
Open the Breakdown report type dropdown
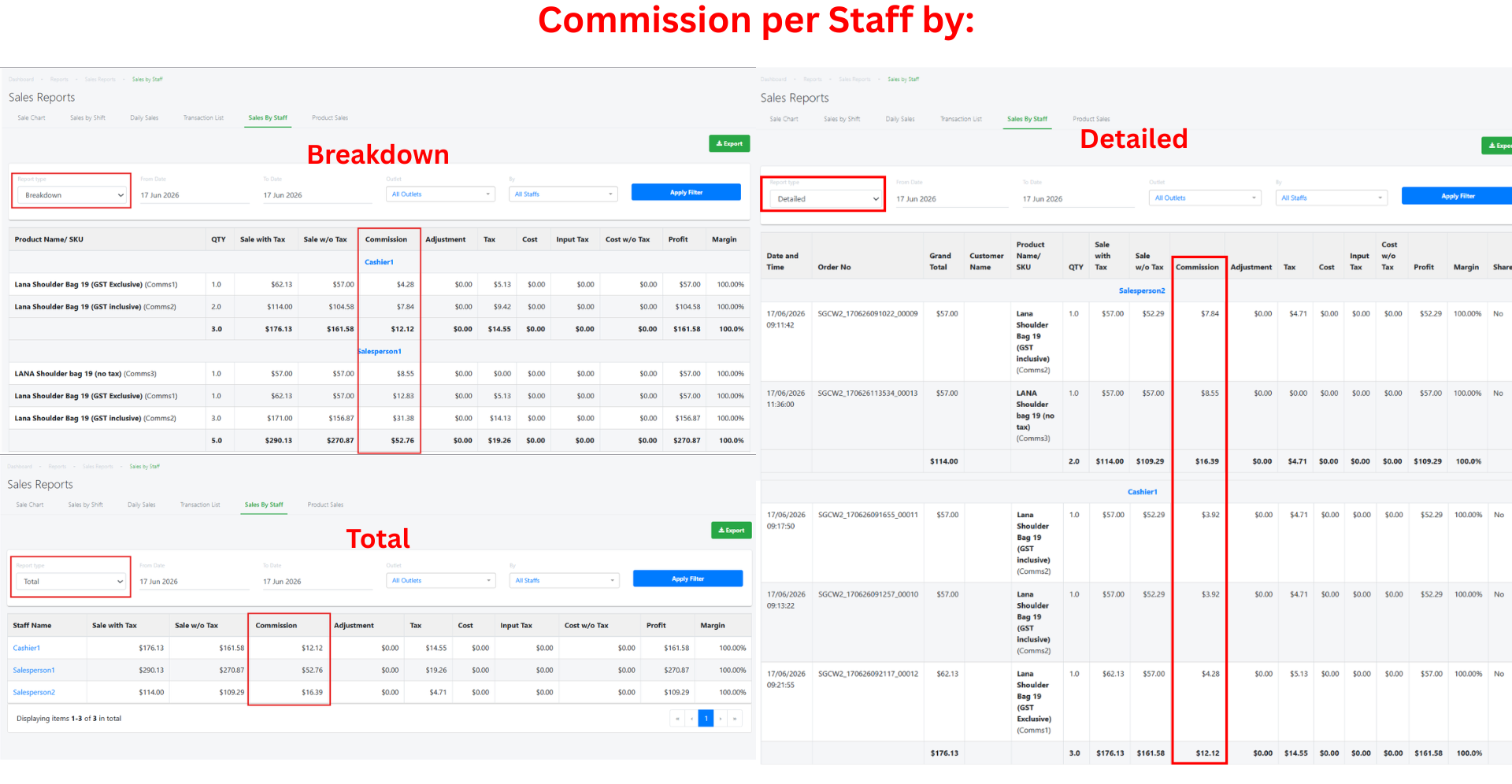point(72,195)
